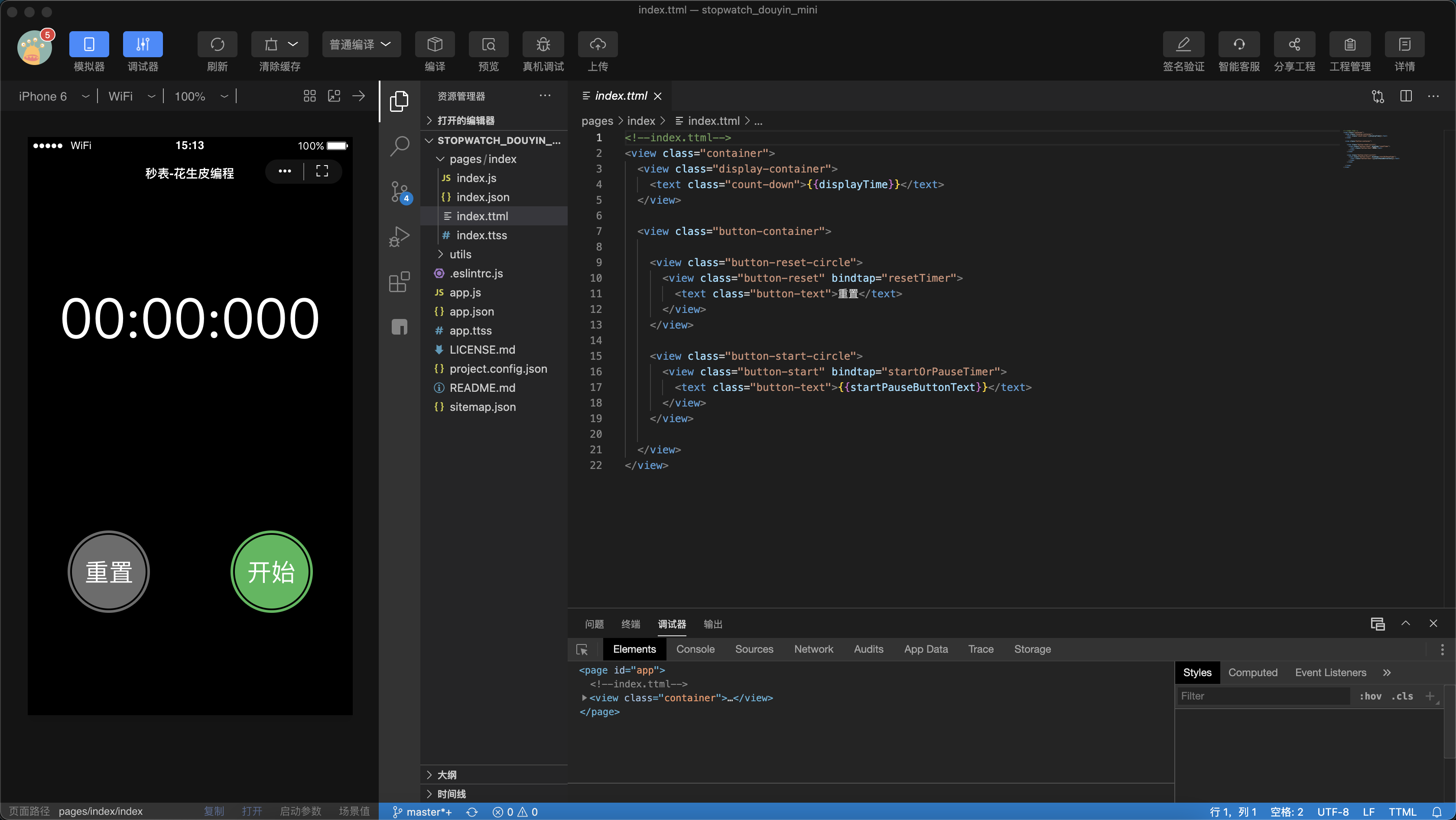Click the 上传 upload cloud icon
Viewport: 1456px width, 820px height.
[x=598, y=44]
